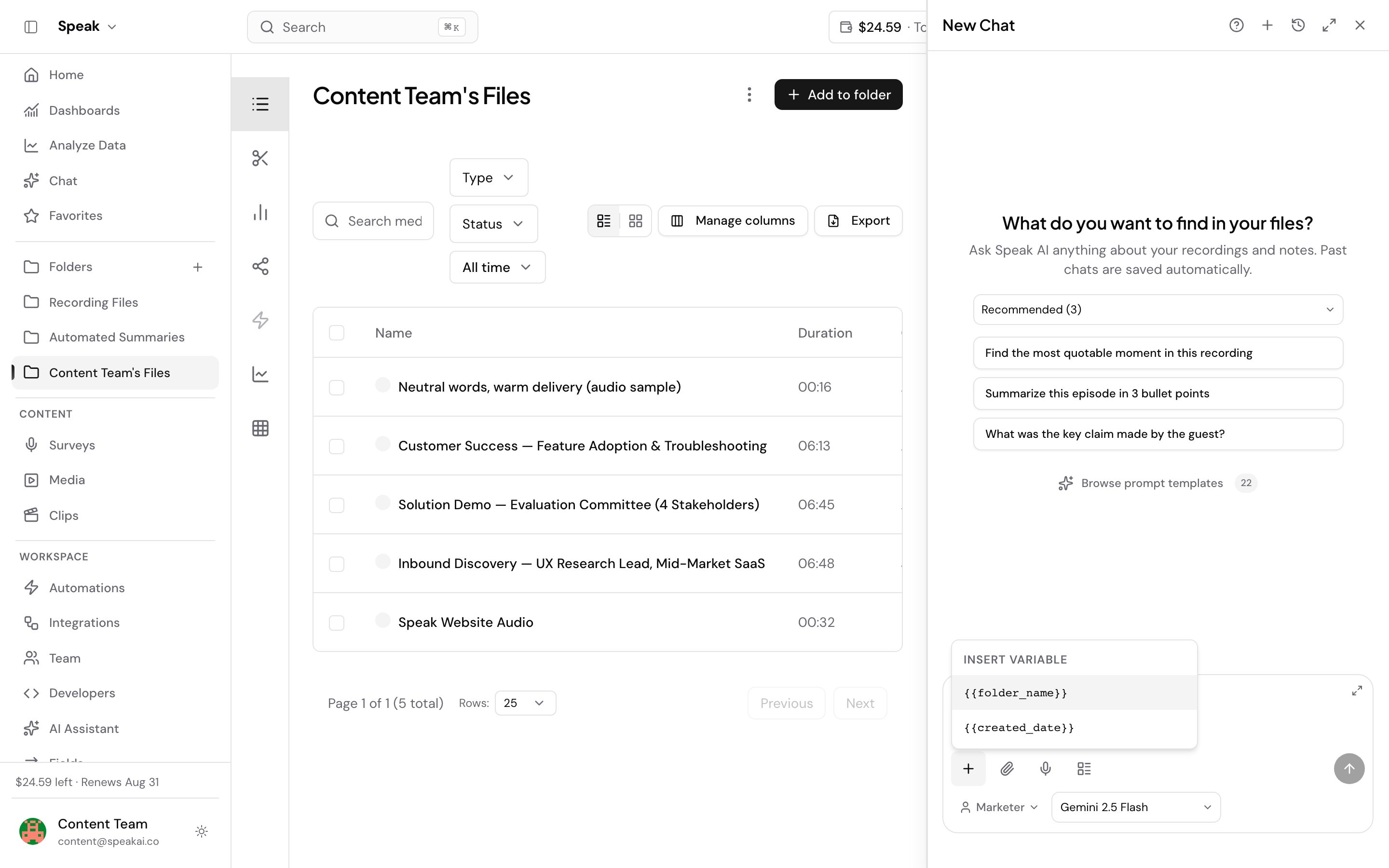Open the Status filter dropdown
The height and width of the screenshot is (868, 1389).
click(493, 224)
